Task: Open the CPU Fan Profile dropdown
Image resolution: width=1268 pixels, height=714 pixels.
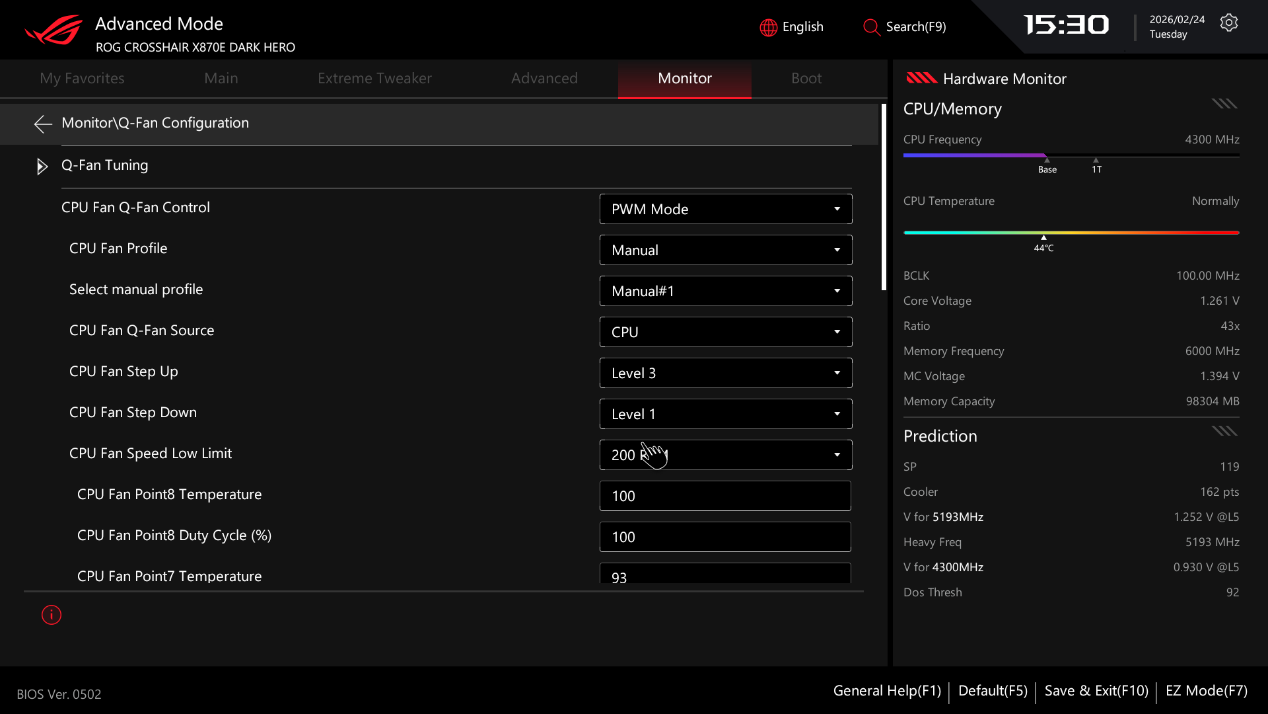Action: point(725,250)
